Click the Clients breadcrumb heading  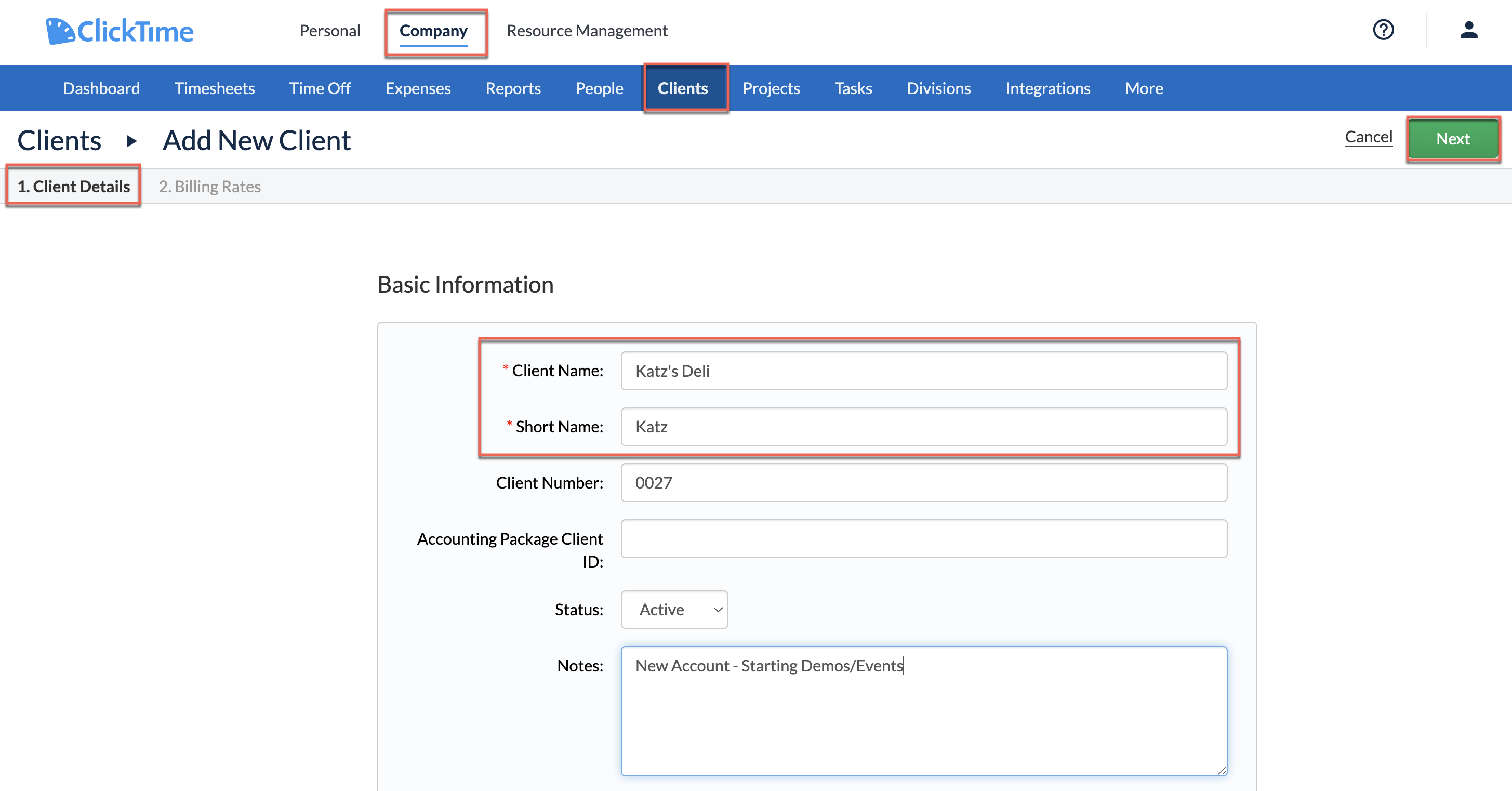tap(59, 141)
